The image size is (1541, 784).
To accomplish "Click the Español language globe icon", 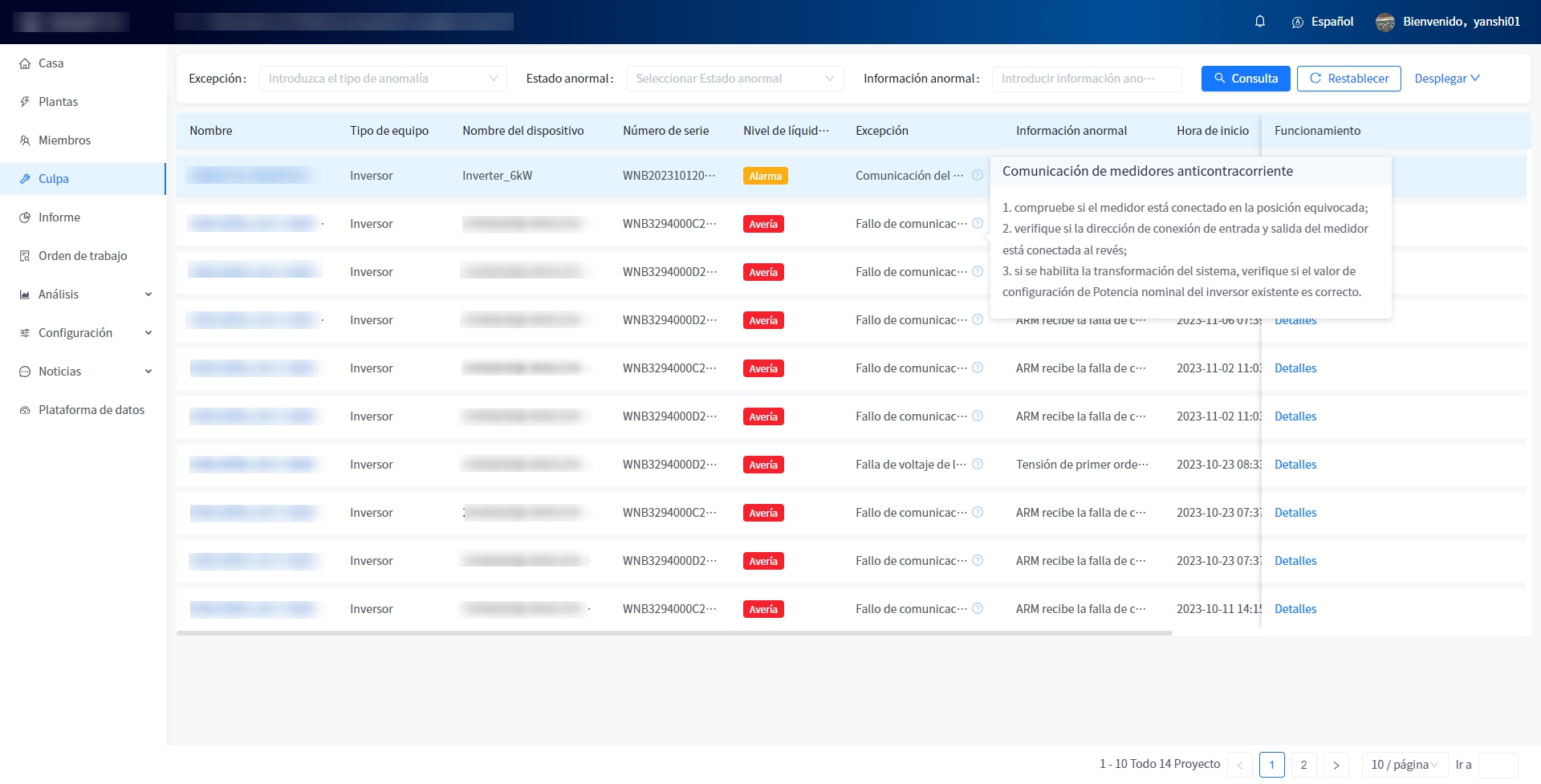I will click(1297, 22).
